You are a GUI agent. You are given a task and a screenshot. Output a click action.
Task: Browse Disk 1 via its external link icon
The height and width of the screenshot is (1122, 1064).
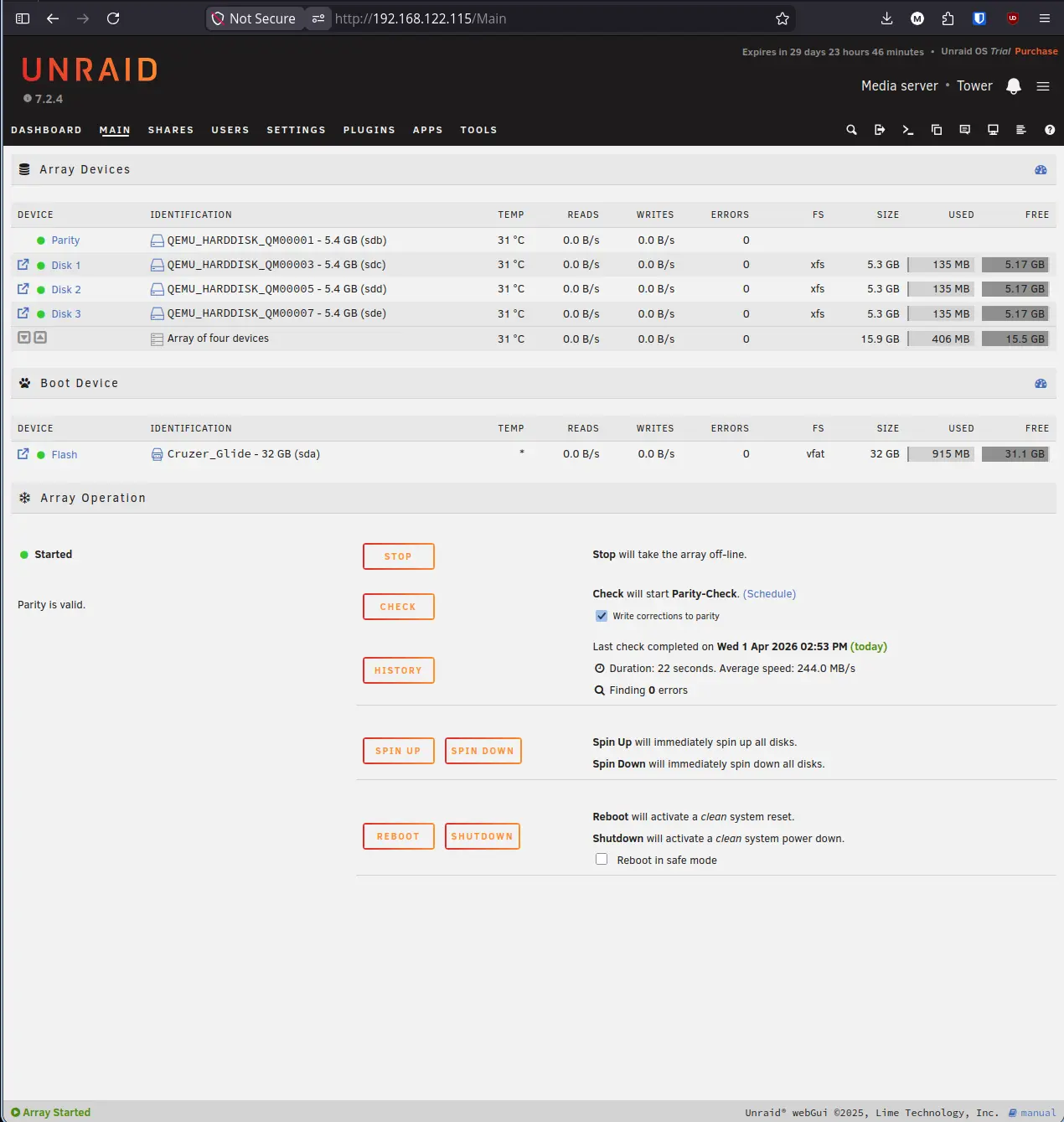pos(23,264)
